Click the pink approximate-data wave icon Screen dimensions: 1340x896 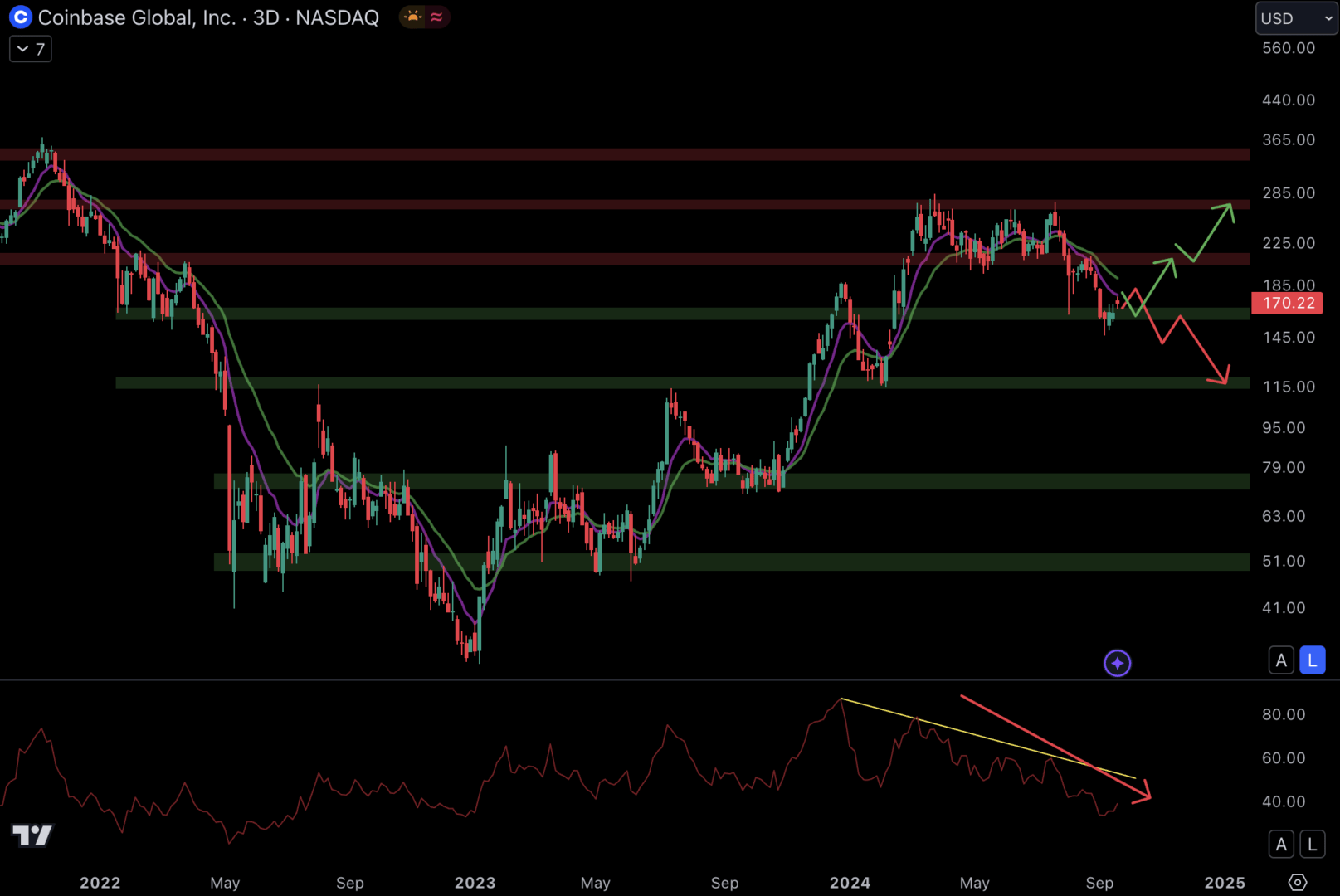point(436,17)
